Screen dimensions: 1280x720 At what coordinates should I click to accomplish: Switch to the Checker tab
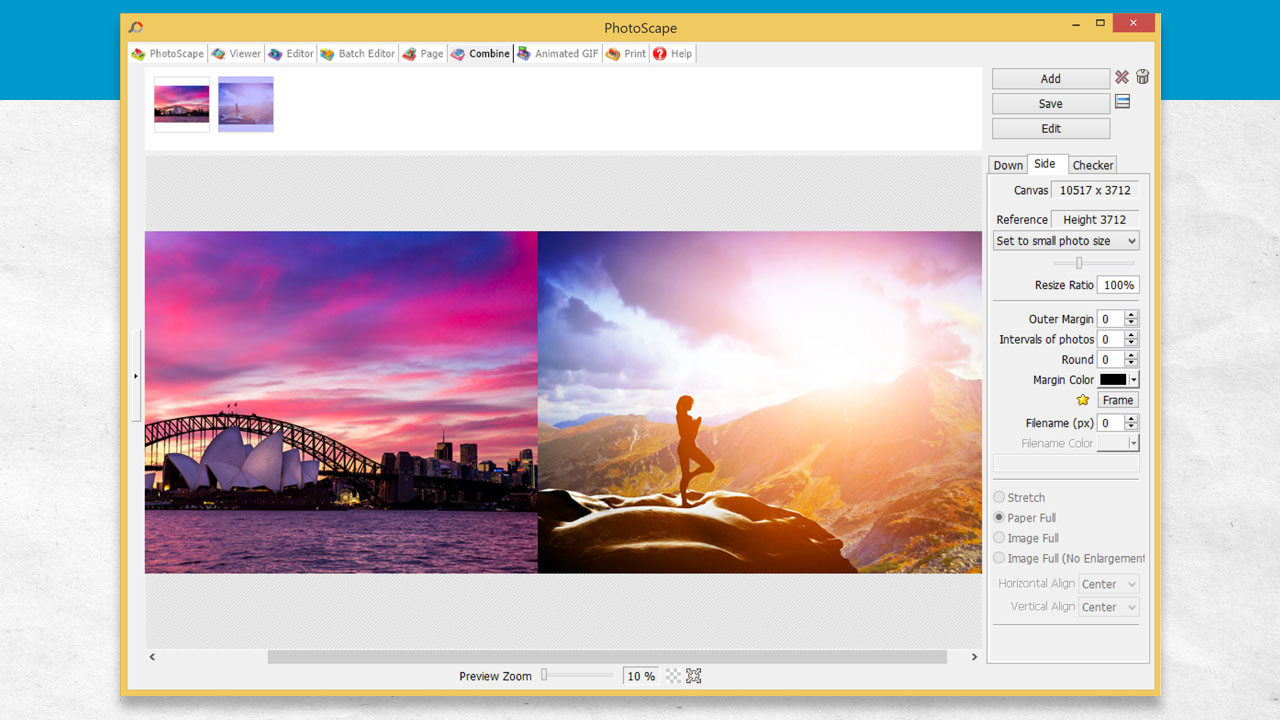[x=1093, y=165]
